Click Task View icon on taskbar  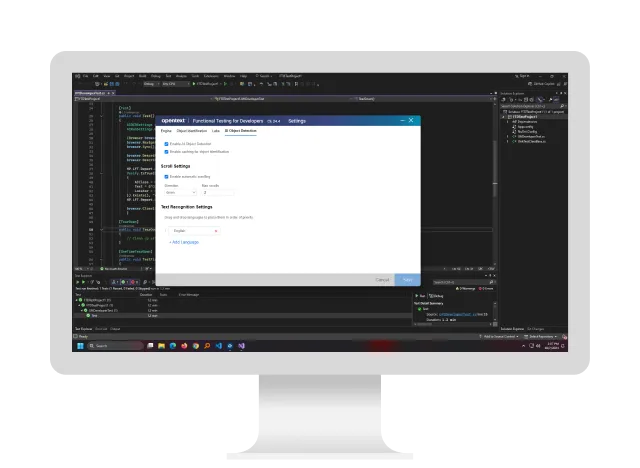150,346
